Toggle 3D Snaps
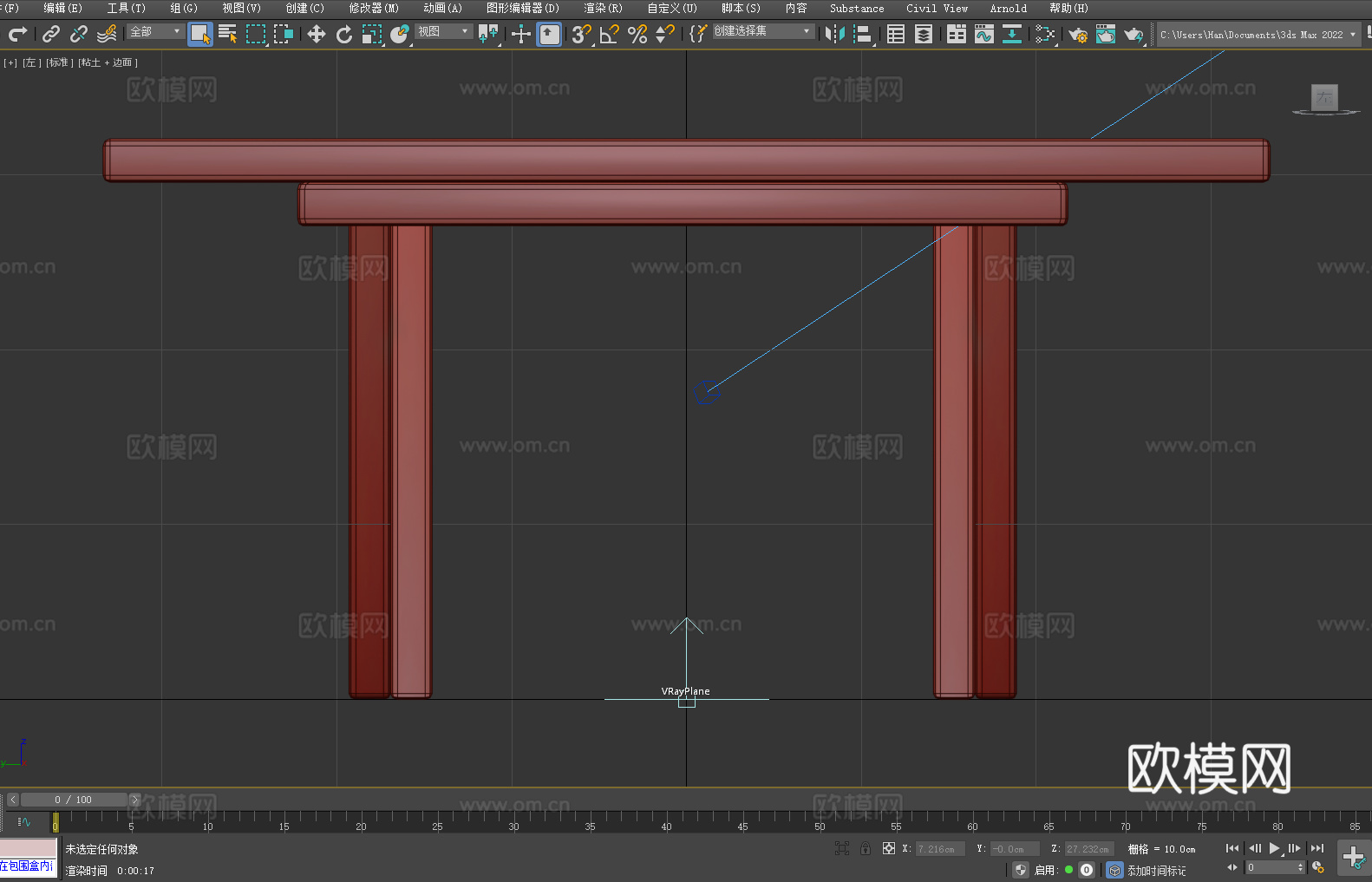 coord(581,34)
